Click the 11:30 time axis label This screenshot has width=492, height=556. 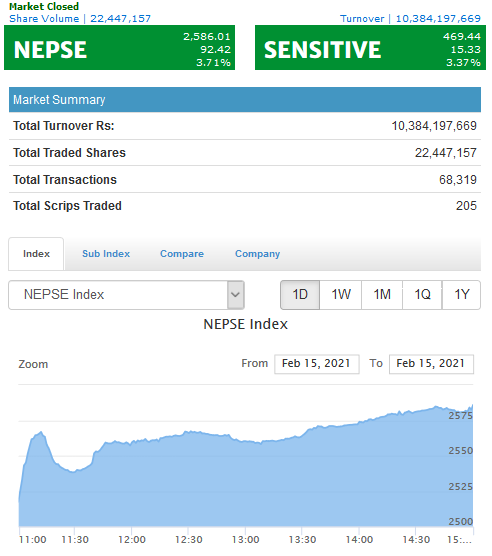75,540
